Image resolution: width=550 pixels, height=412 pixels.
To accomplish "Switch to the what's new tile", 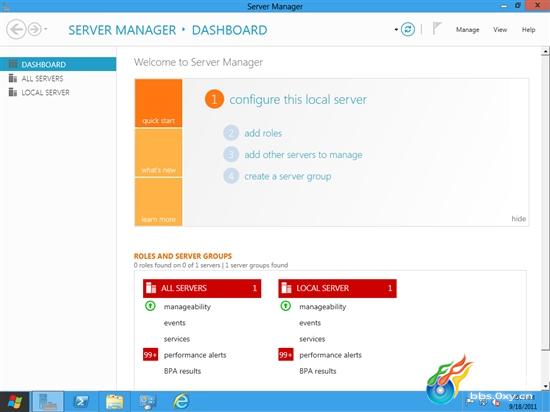I will (159, 153).
